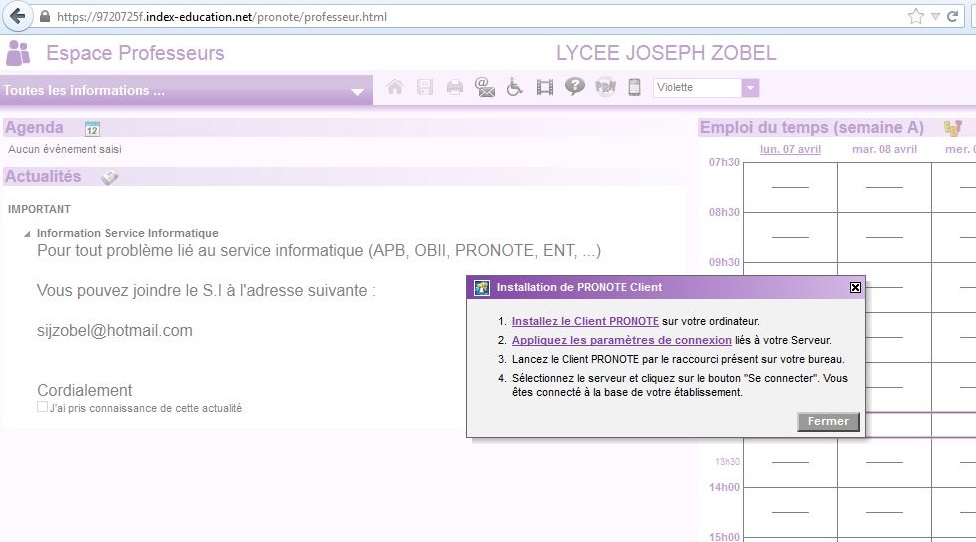Expand the "Toutes les informations" menu
This screenshot has width=976, height=542.
tap(357, 92)
